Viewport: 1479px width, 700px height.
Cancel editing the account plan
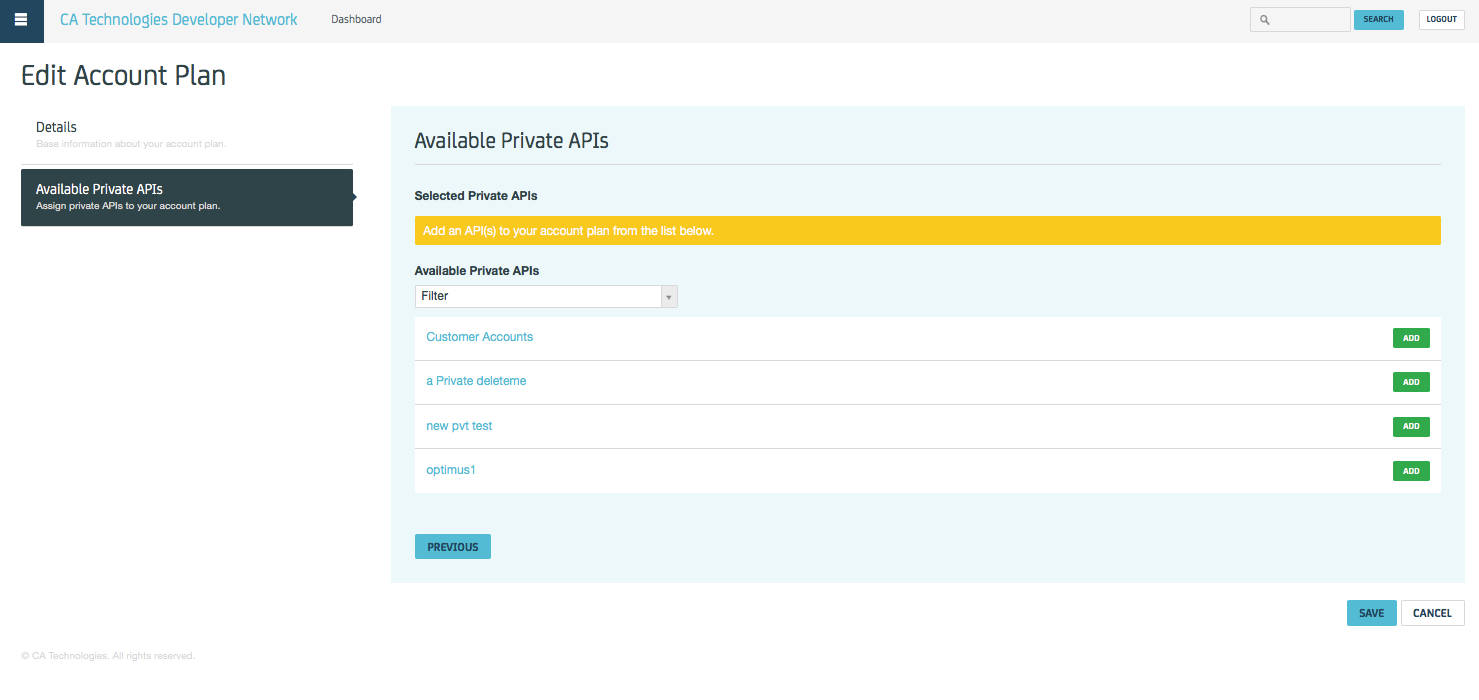(x=1432, y=613)
